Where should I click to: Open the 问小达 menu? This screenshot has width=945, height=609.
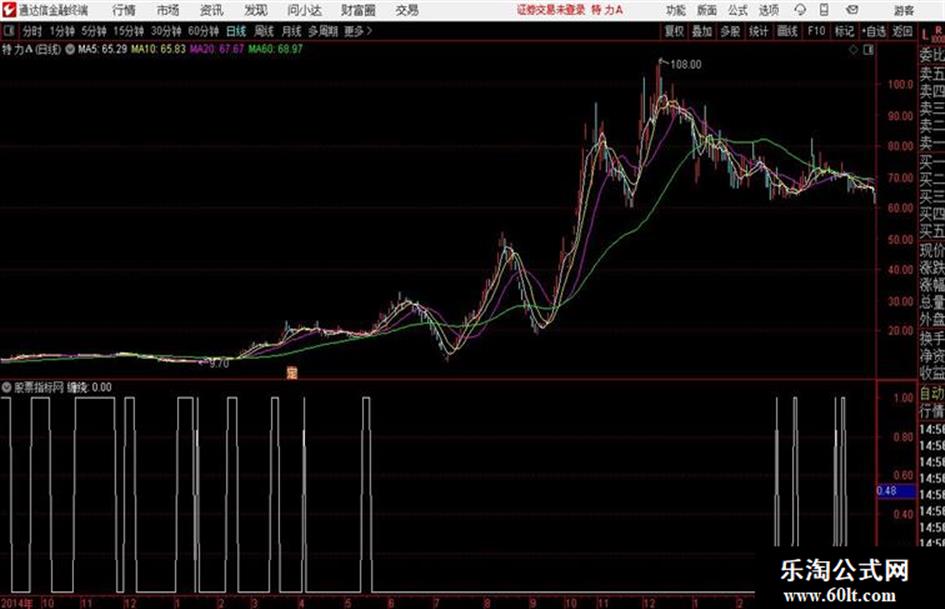[304, 10]
